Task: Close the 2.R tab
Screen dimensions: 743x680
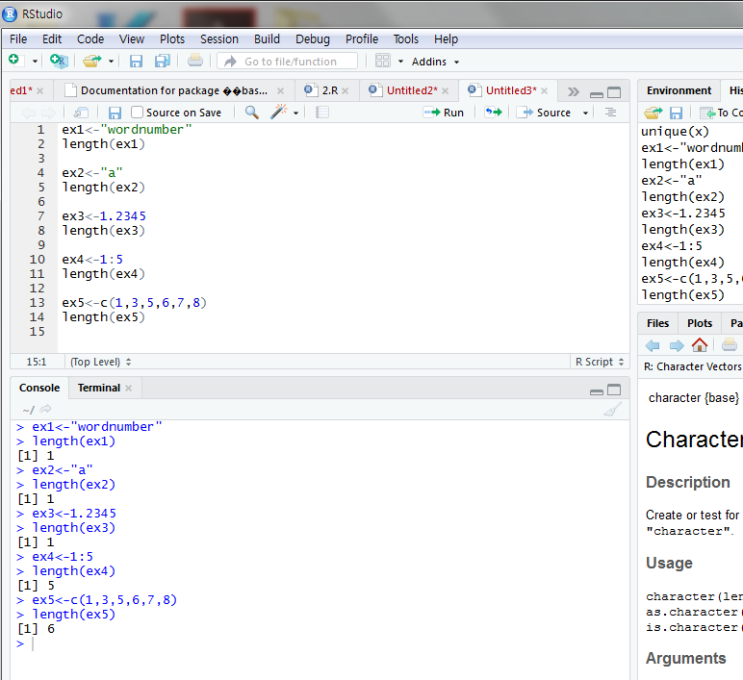Action: pyautogui.click(x=345, y=91)
